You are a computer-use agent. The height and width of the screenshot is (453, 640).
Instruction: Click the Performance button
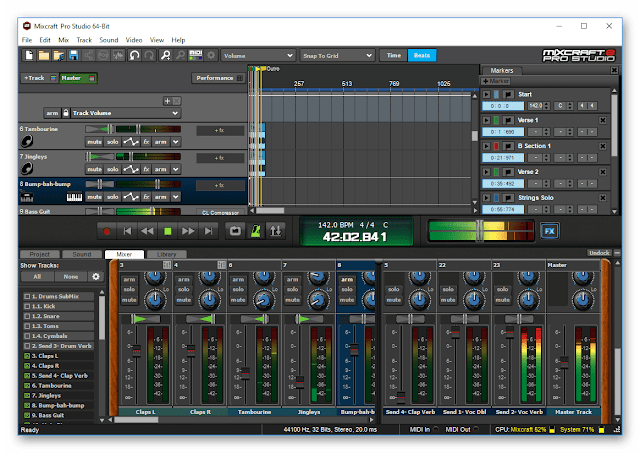click(215, 77)
